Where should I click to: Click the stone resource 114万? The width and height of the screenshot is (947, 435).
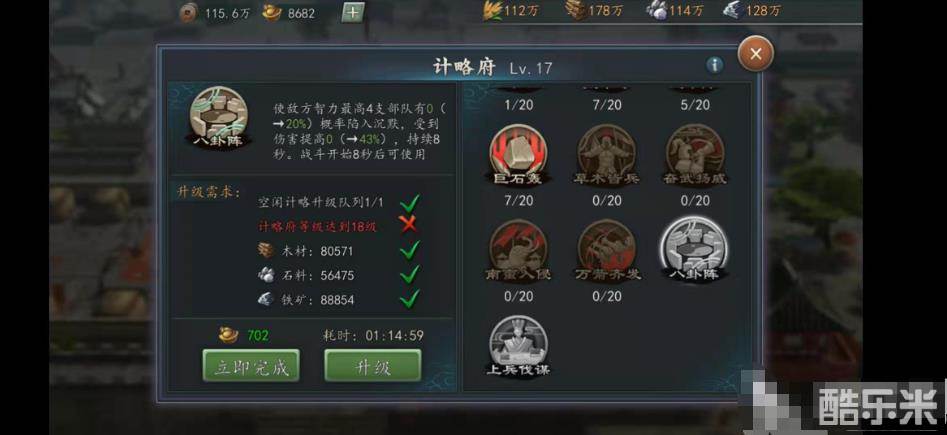click(x=674, y=10)
